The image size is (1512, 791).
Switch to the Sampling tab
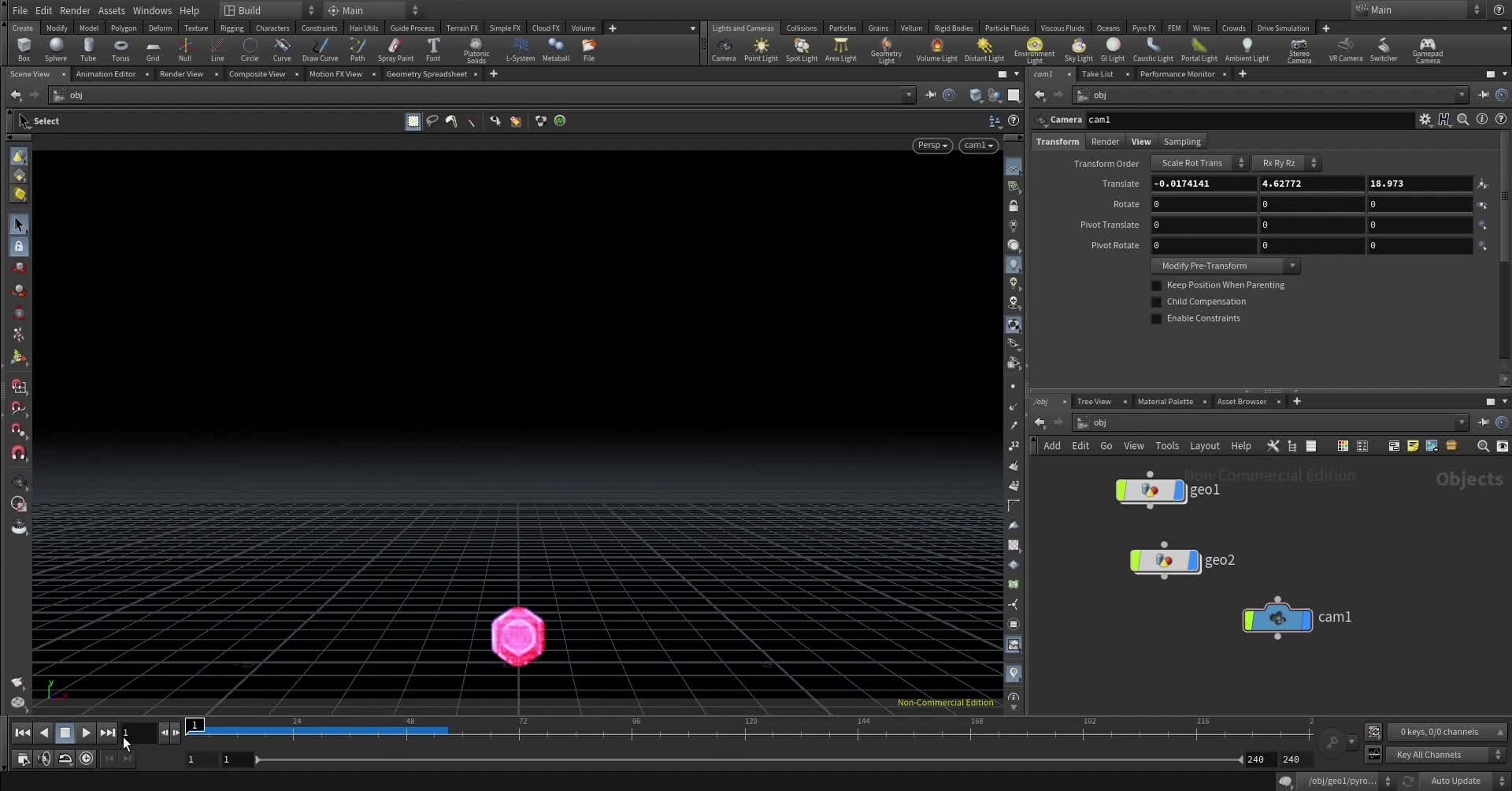(1181, 142)
